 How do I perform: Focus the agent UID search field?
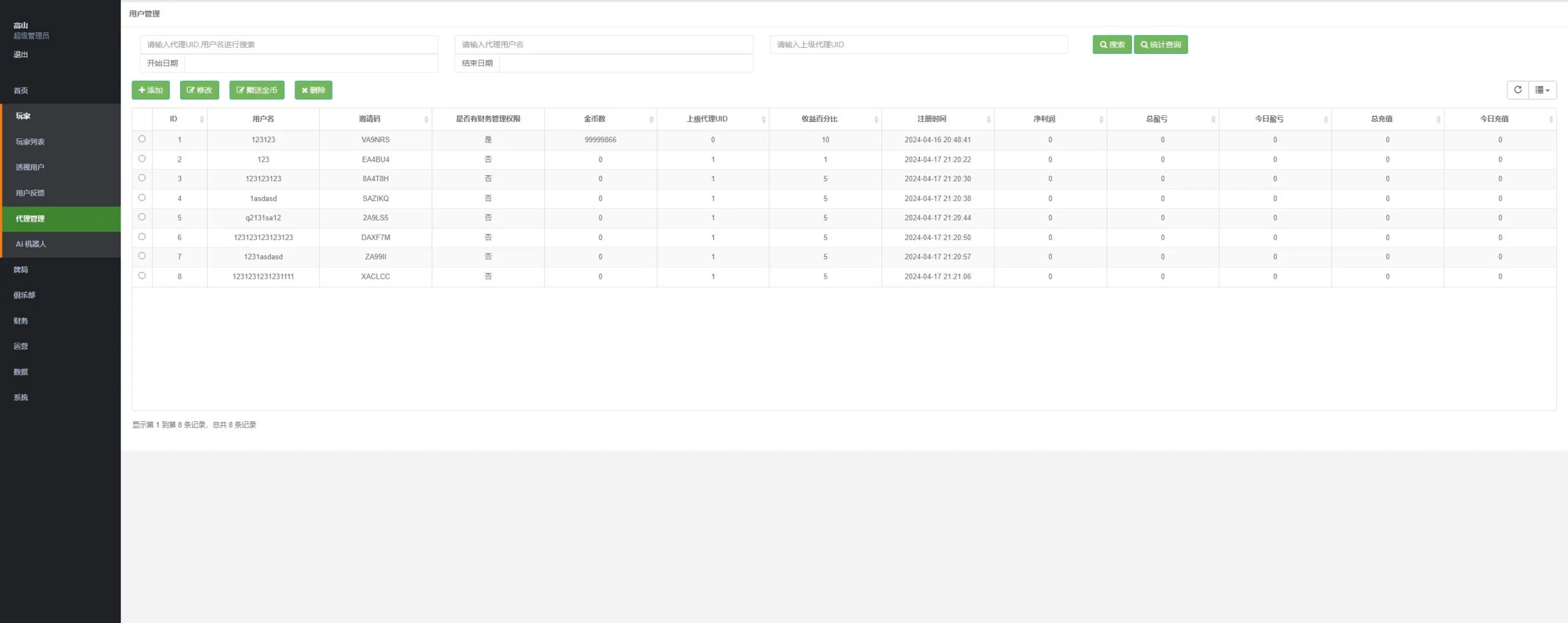pyautogui.click(x=288, y=45)
